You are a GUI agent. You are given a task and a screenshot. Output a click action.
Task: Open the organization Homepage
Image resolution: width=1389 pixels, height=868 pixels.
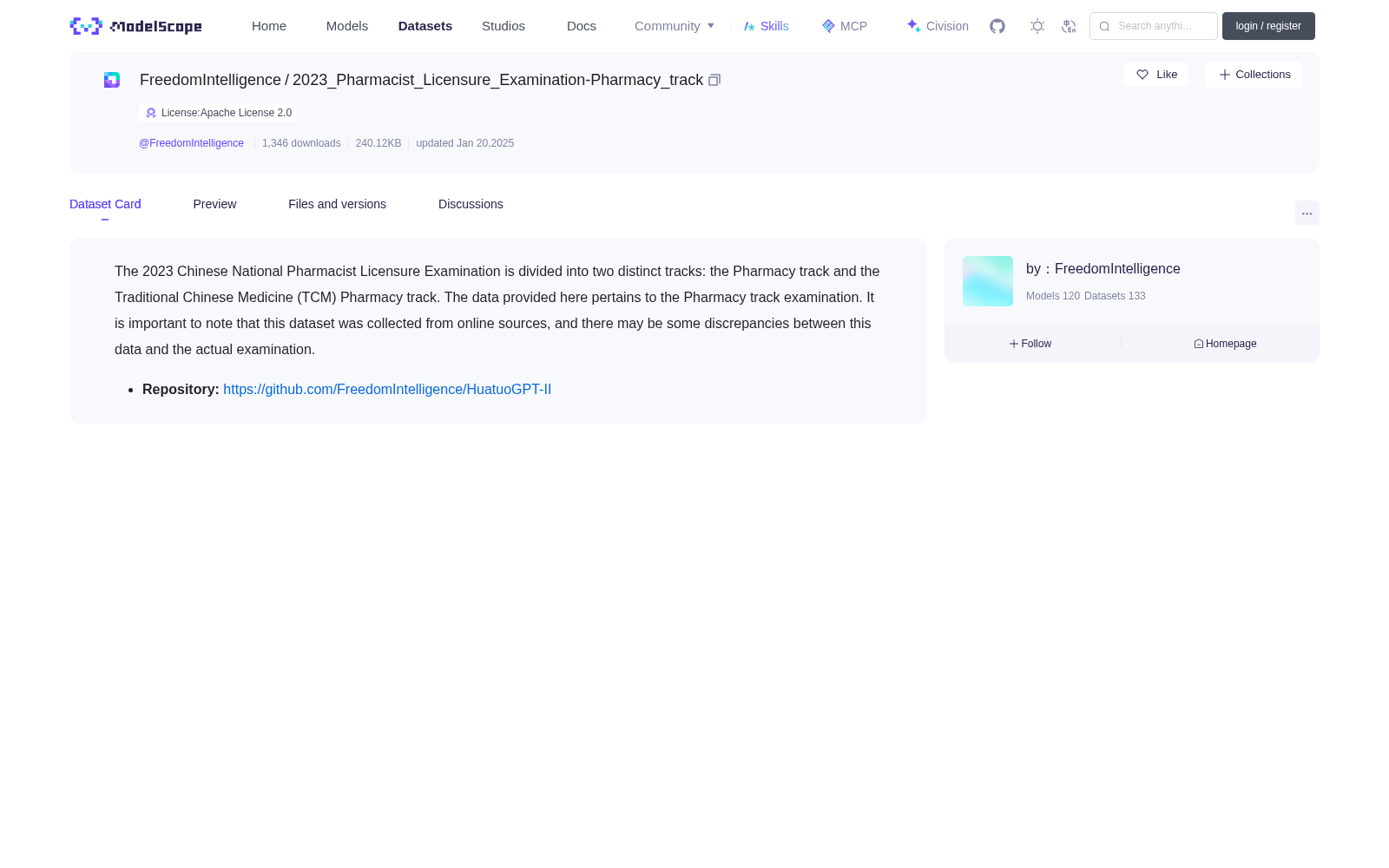1225,344
